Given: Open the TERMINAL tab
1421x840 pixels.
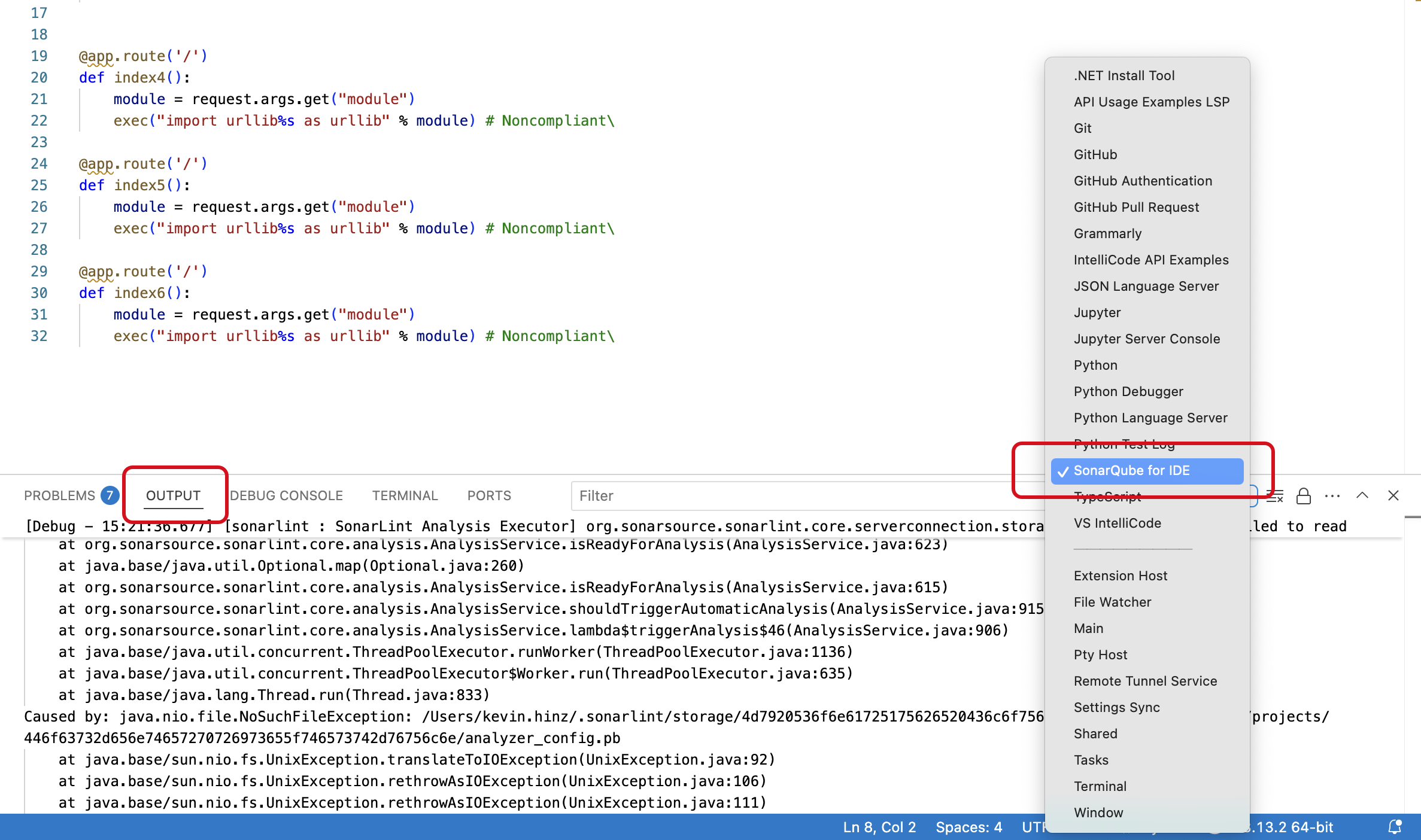Looking at the screenshot, I should (x=405, y=495).
